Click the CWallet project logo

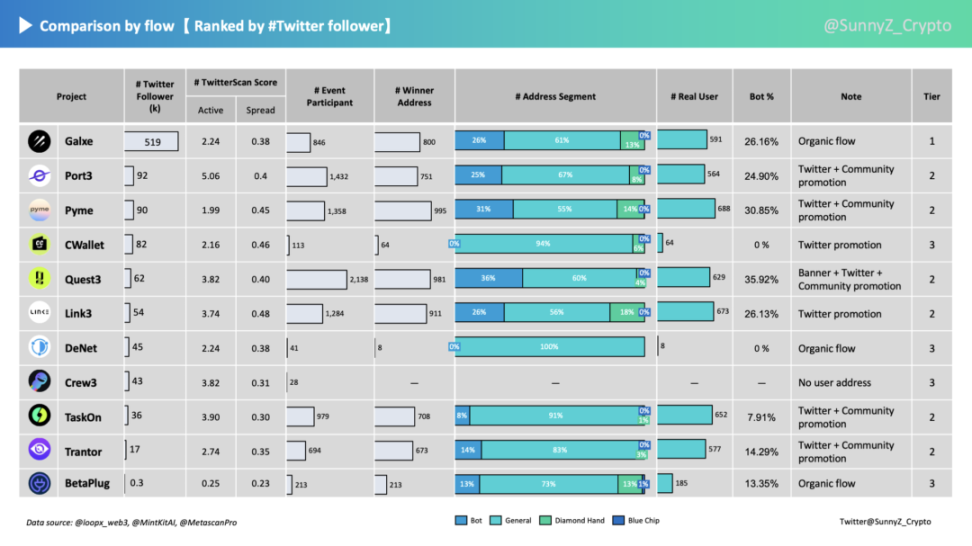tap(39, 245)
